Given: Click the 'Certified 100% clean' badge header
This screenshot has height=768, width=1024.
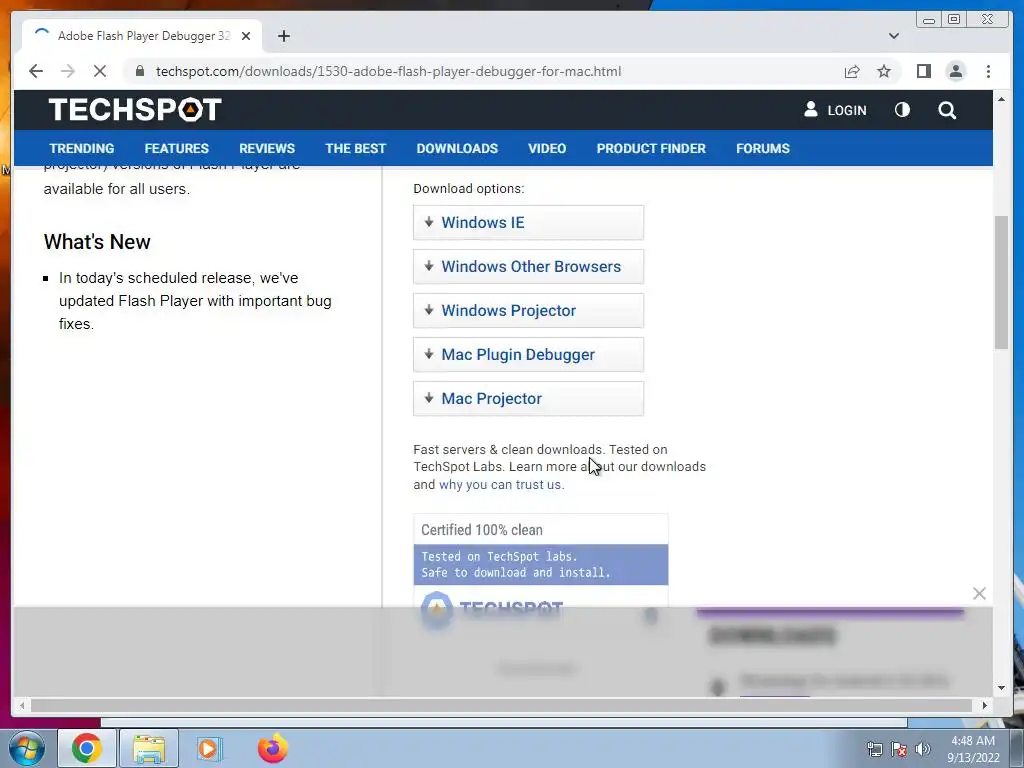Looking at the screenshot, I should coord(541,530).
